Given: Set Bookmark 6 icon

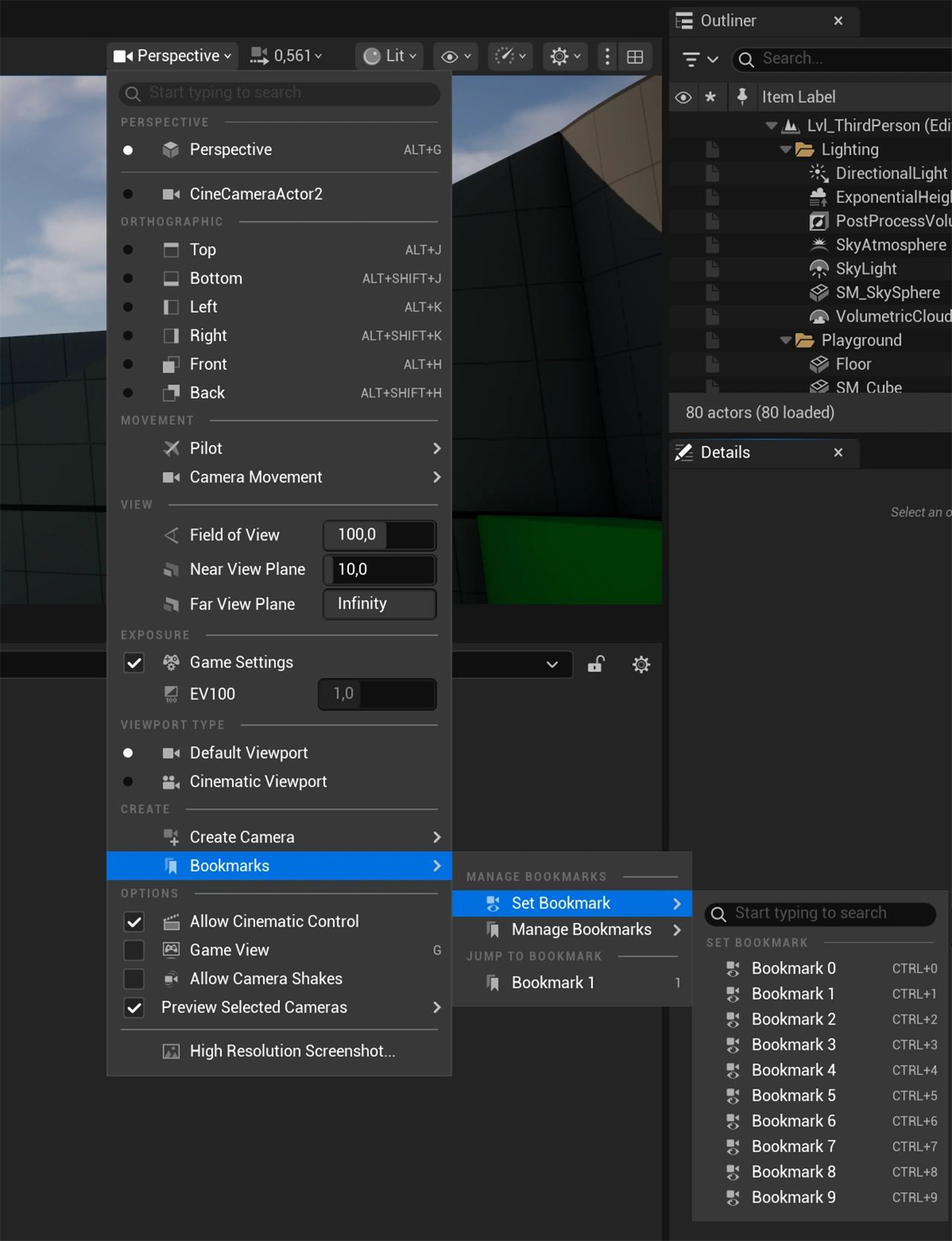Looking at the screenshot, I should (x=733, y=1121).
